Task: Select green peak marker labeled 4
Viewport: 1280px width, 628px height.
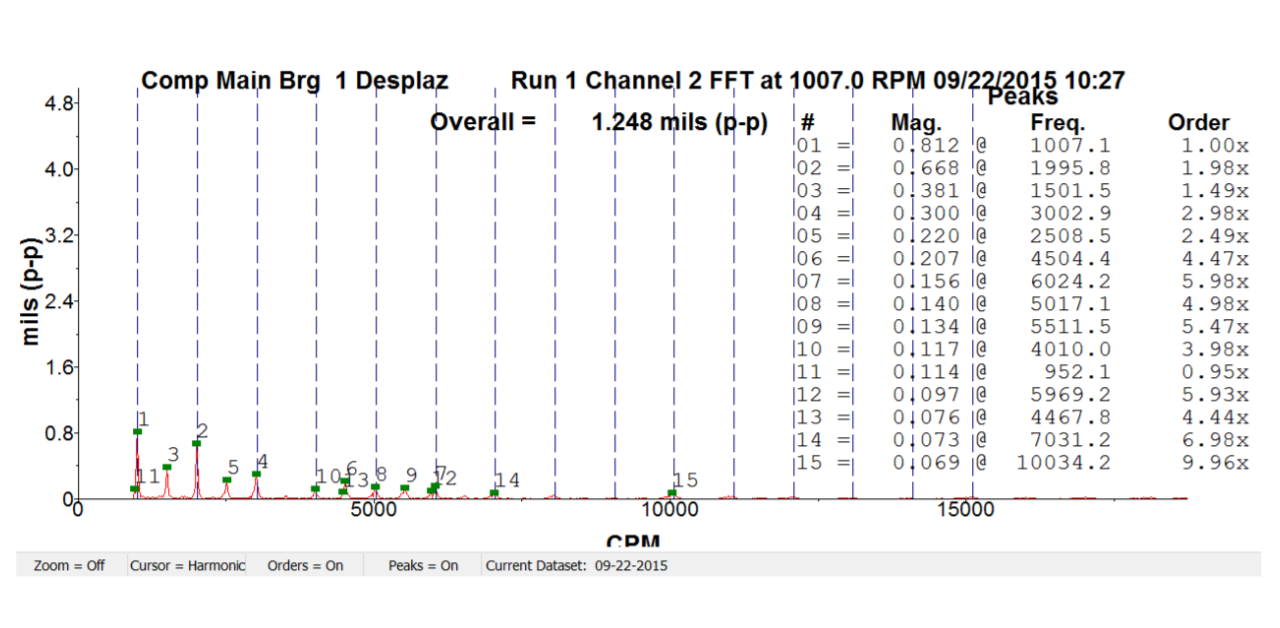Action: click(x=256, y=474)
